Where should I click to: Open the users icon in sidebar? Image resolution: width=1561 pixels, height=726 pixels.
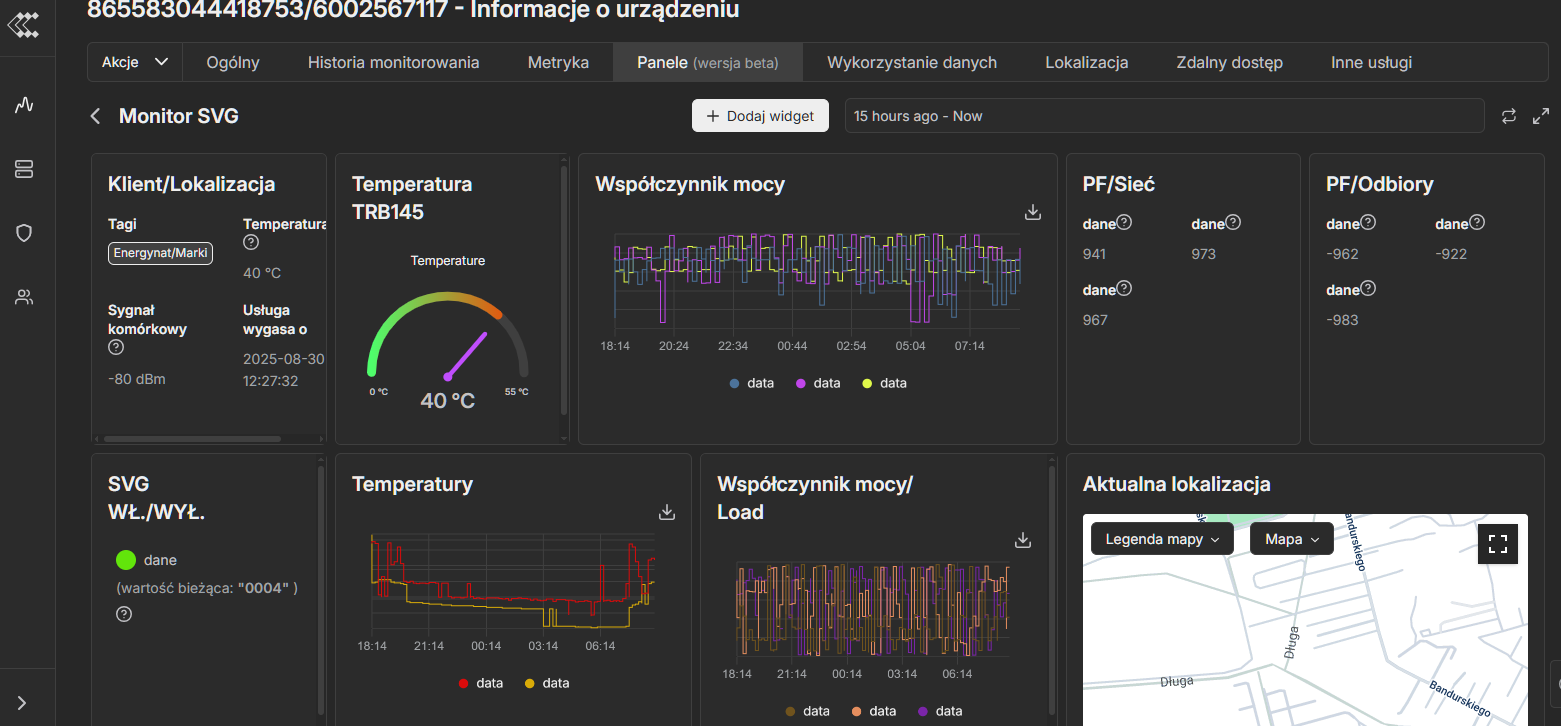(x=25, y=297)
